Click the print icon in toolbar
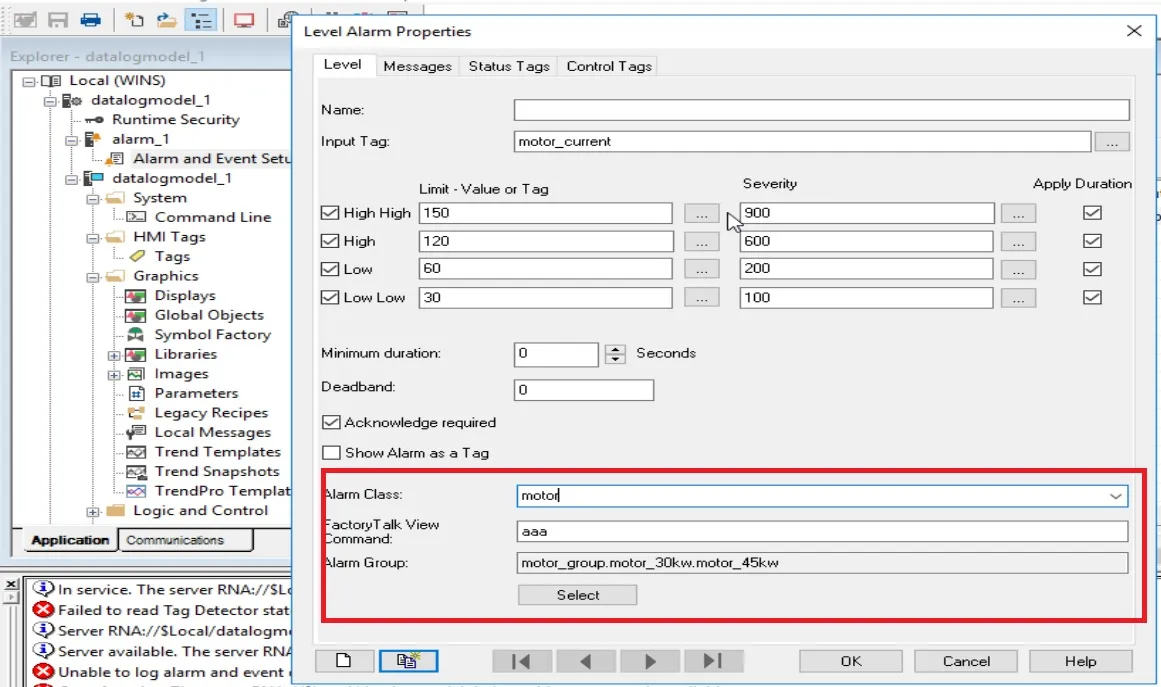 tap(90, 20)
